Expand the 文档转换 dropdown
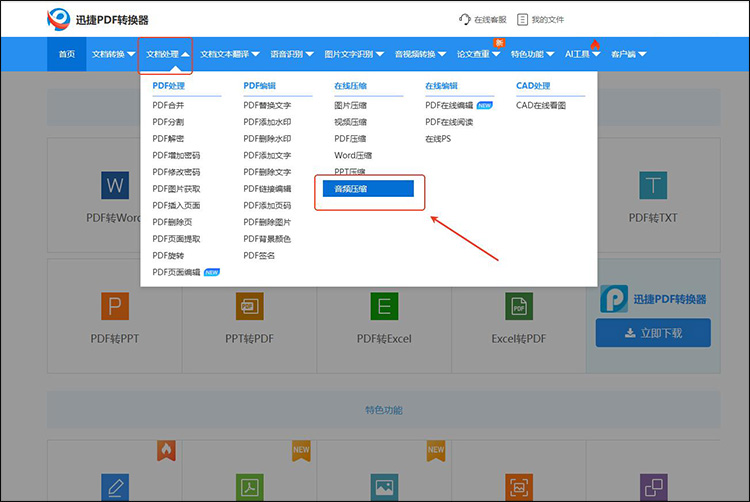This screenshot has width=750, height=502. click(x=112, y=54)
